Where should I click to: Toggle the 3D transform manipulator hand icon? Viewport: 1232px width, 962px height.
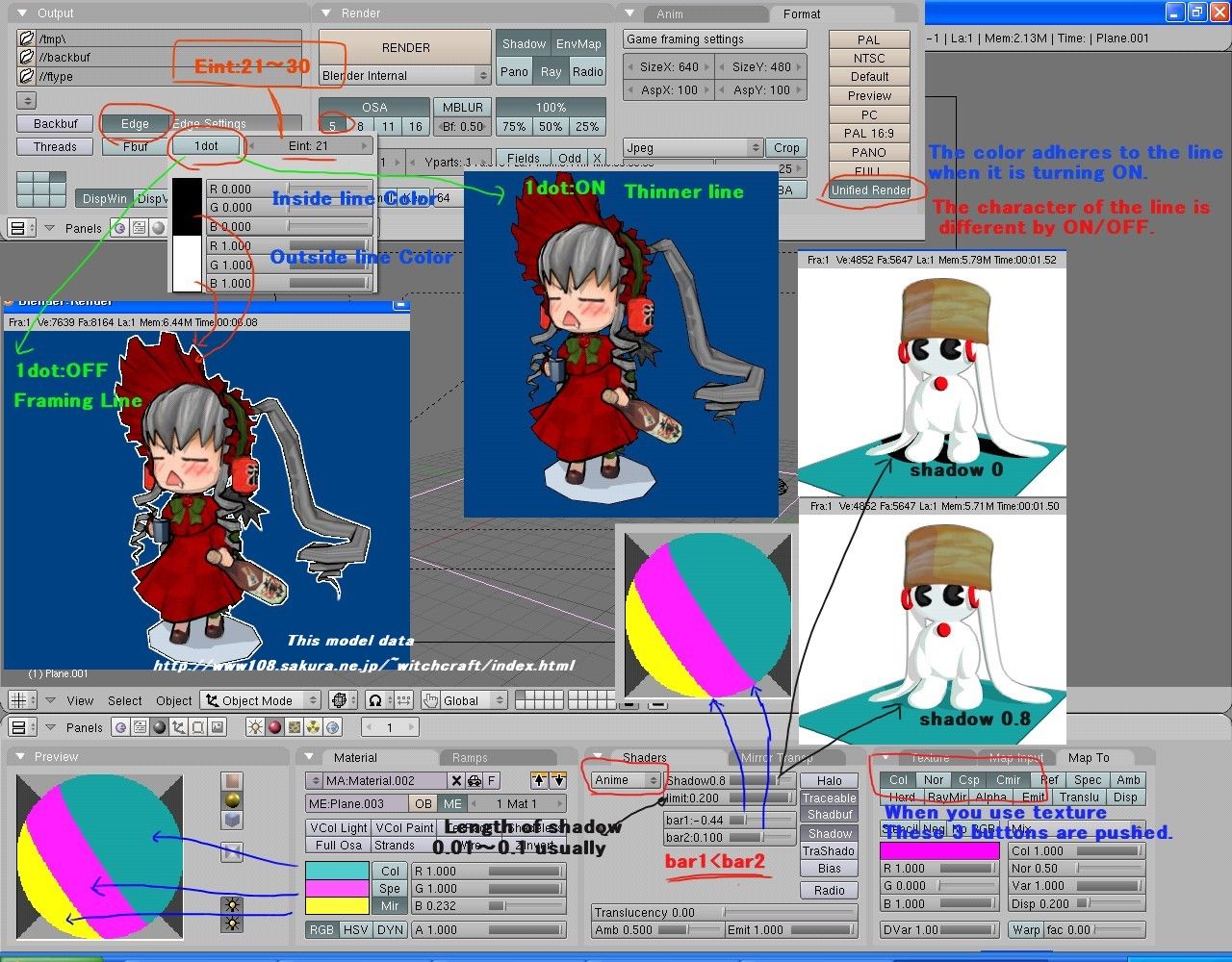[429, 700]
